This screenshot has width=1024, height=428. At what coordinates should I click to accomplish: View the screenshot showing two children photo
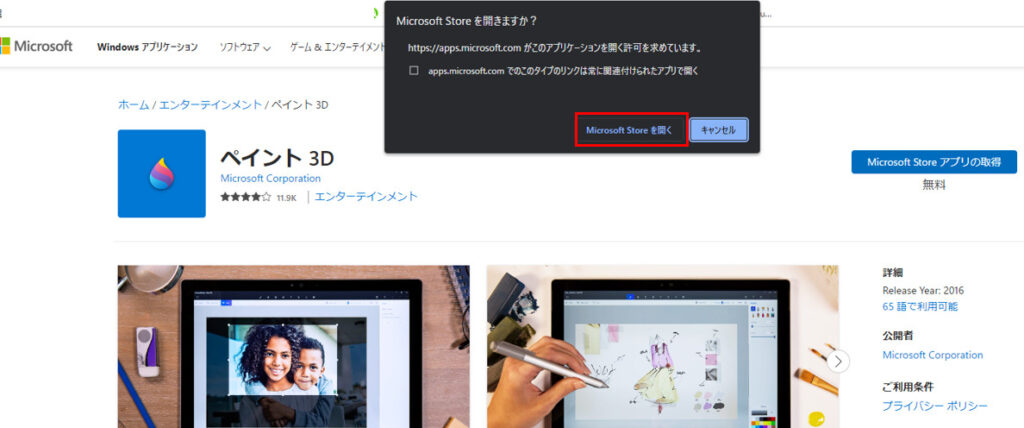pos(293,346)
